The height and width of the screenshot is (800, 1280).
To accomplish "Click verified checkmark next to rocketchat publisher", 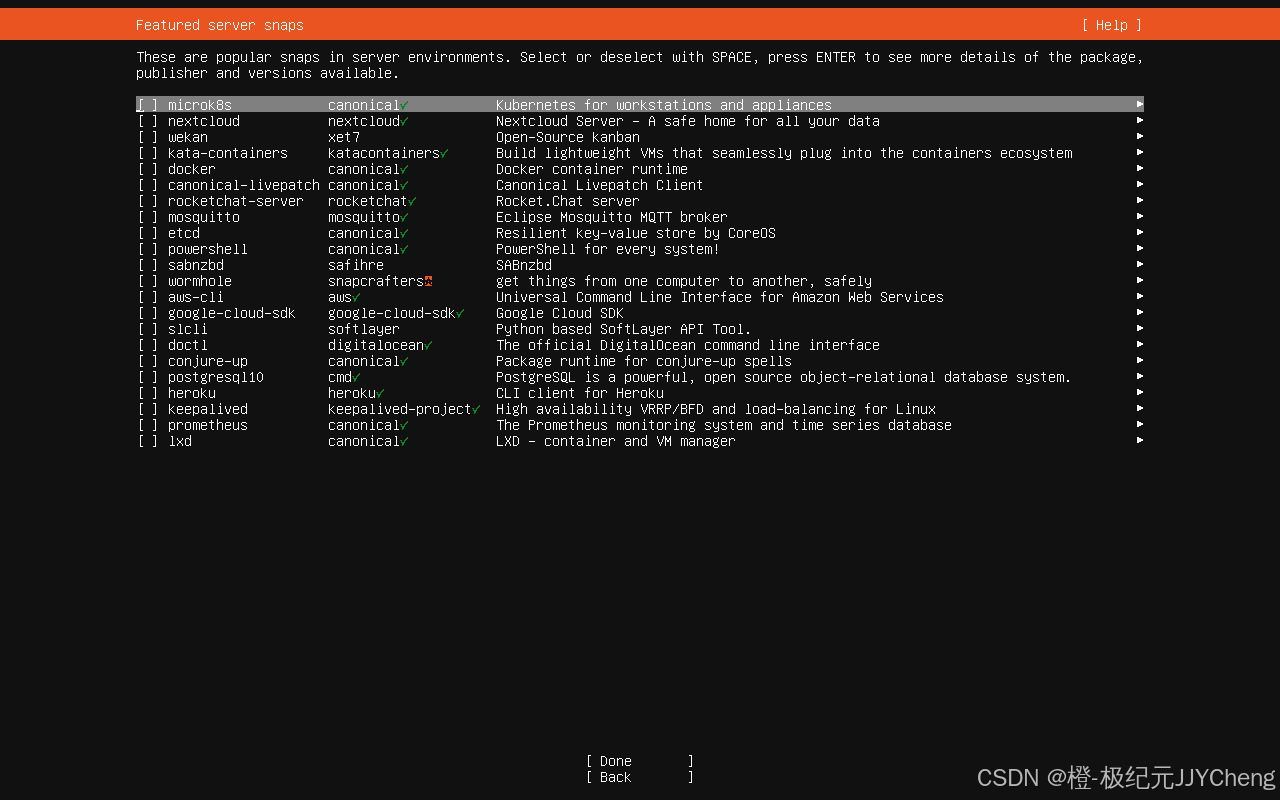I will [412, 201].
